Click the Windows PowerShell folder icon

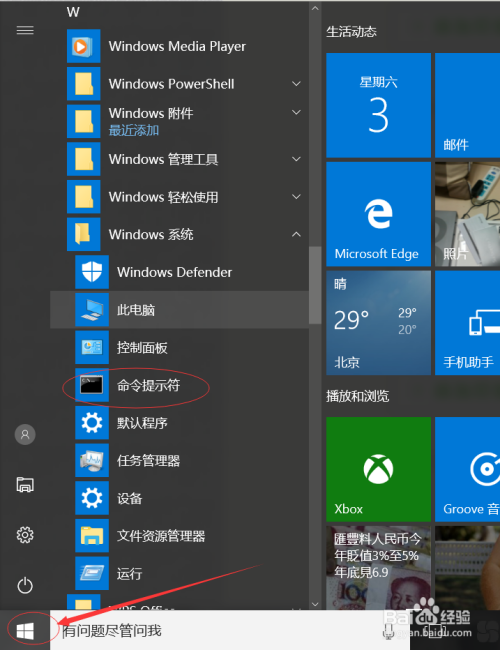[83, 84]
